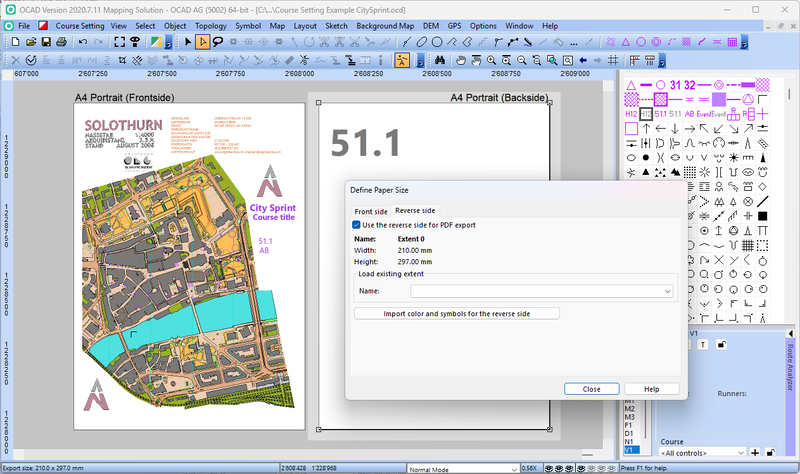Add a control circle from course toolbar

(641, 42)
